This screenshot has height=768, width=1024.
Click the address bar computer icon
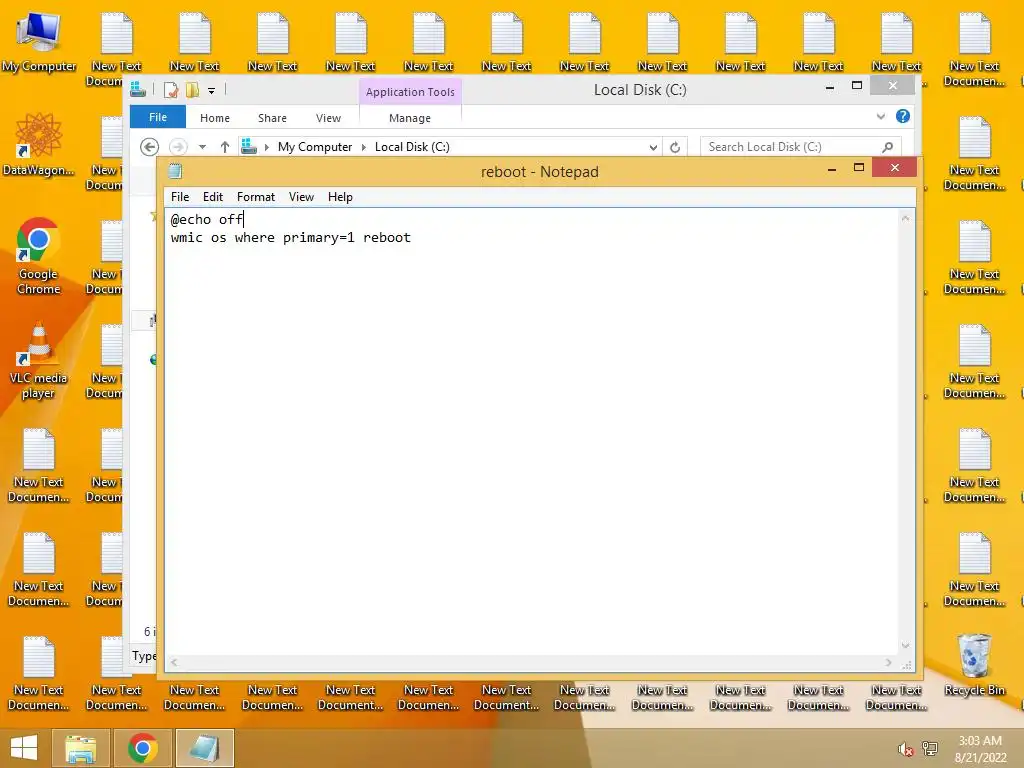pos(249,147)
